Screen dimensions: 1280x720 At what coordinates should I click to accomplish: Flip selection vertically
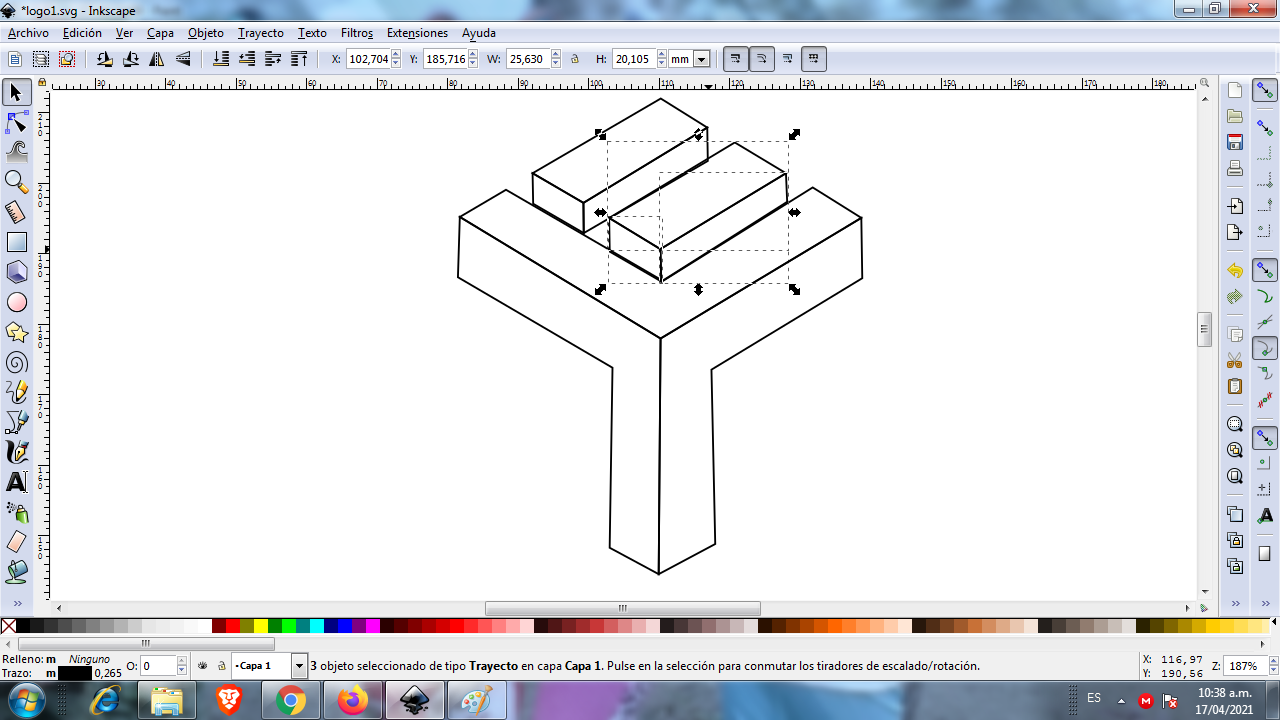183,59
